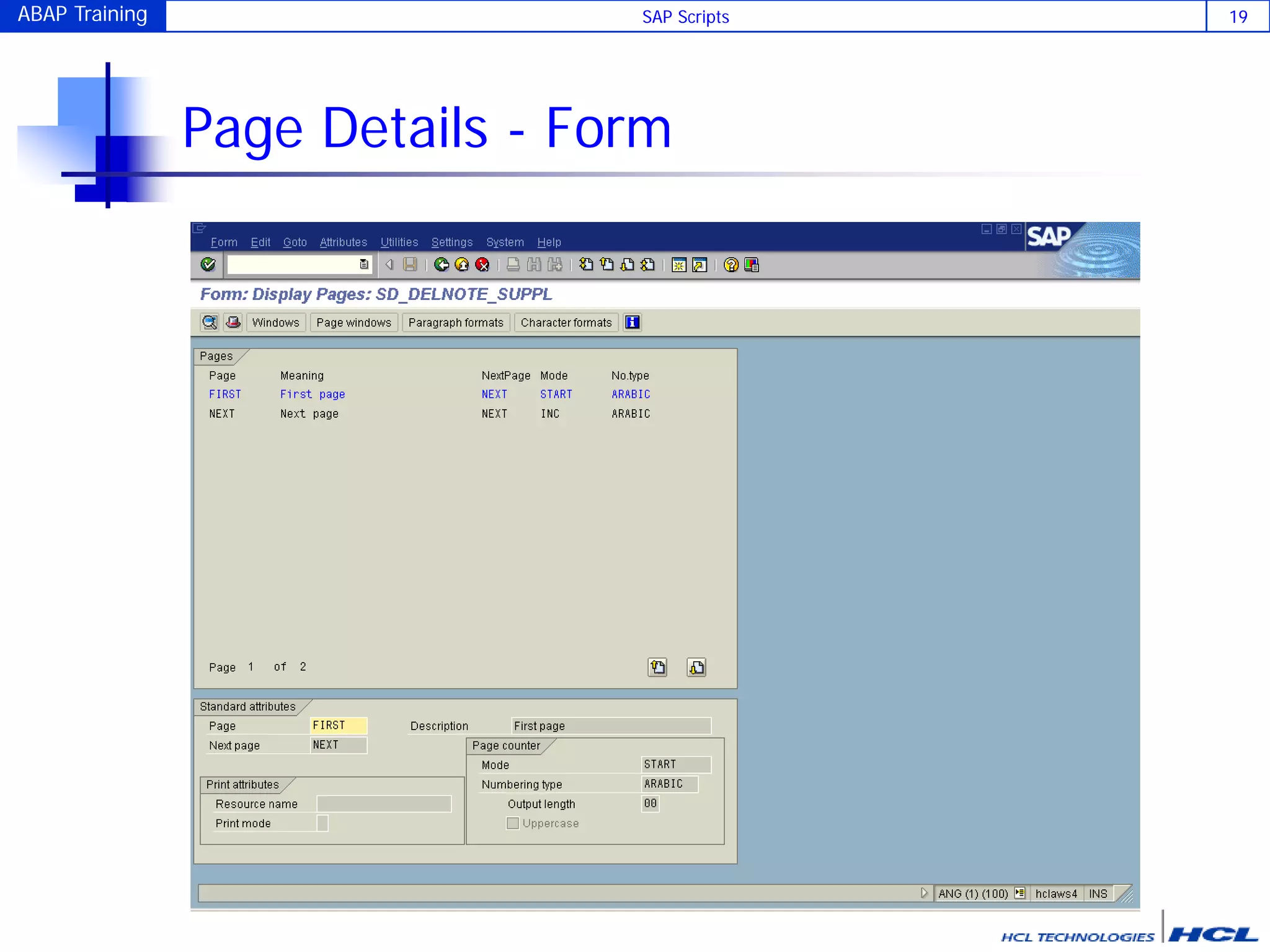Click the blue Information icon
Viewport: 1270px width, 952px height.
pyautogui.click(x=632, y=322)
